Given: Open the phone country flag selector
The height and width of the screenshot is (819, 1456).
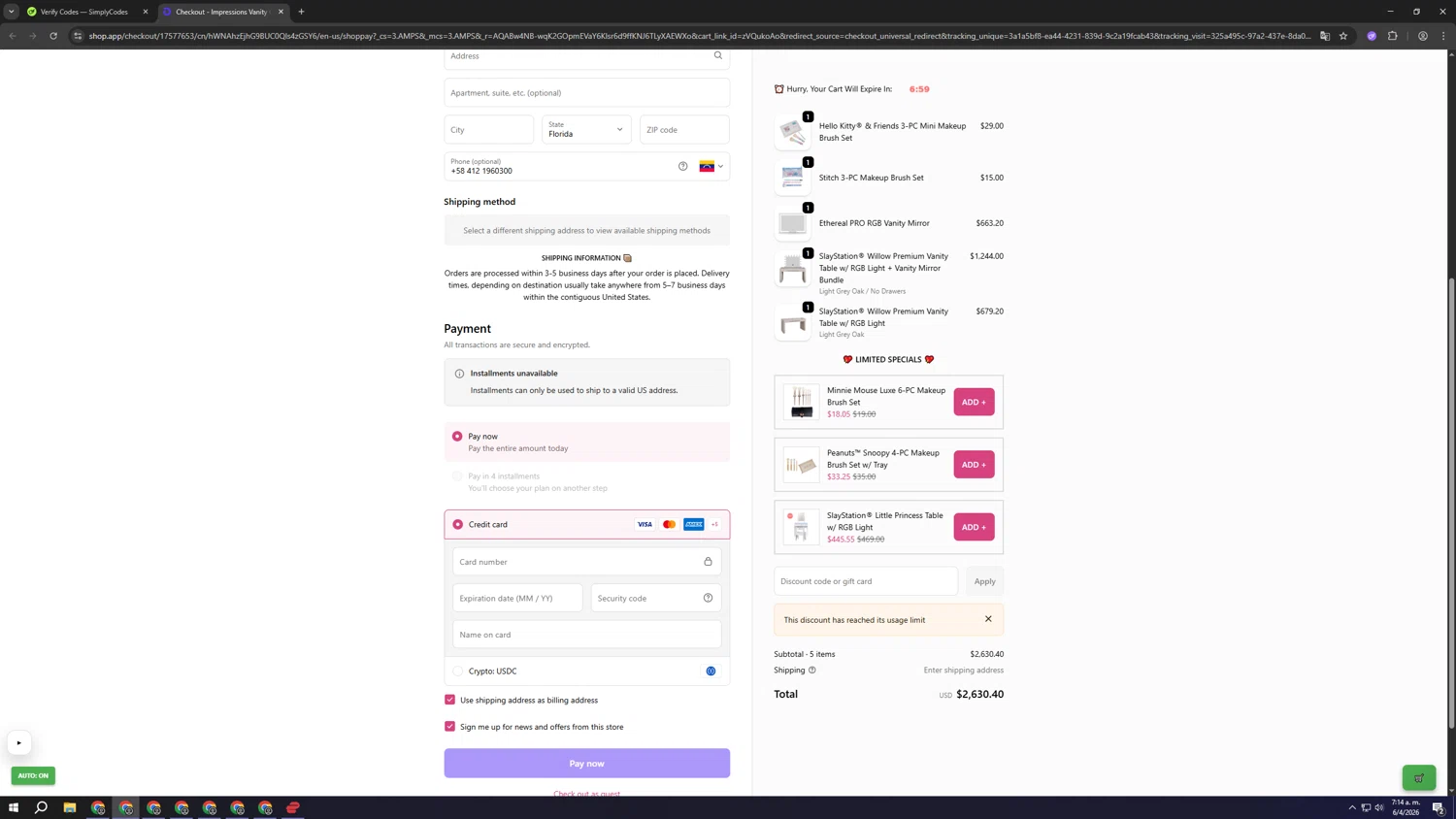Looking at the screenshot, I should [711, 166].
